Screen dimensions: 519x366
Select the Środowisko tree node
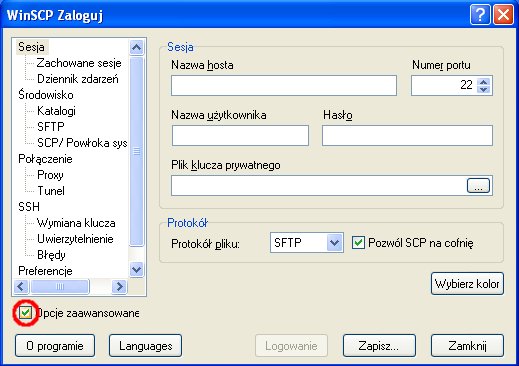[46, 95]
